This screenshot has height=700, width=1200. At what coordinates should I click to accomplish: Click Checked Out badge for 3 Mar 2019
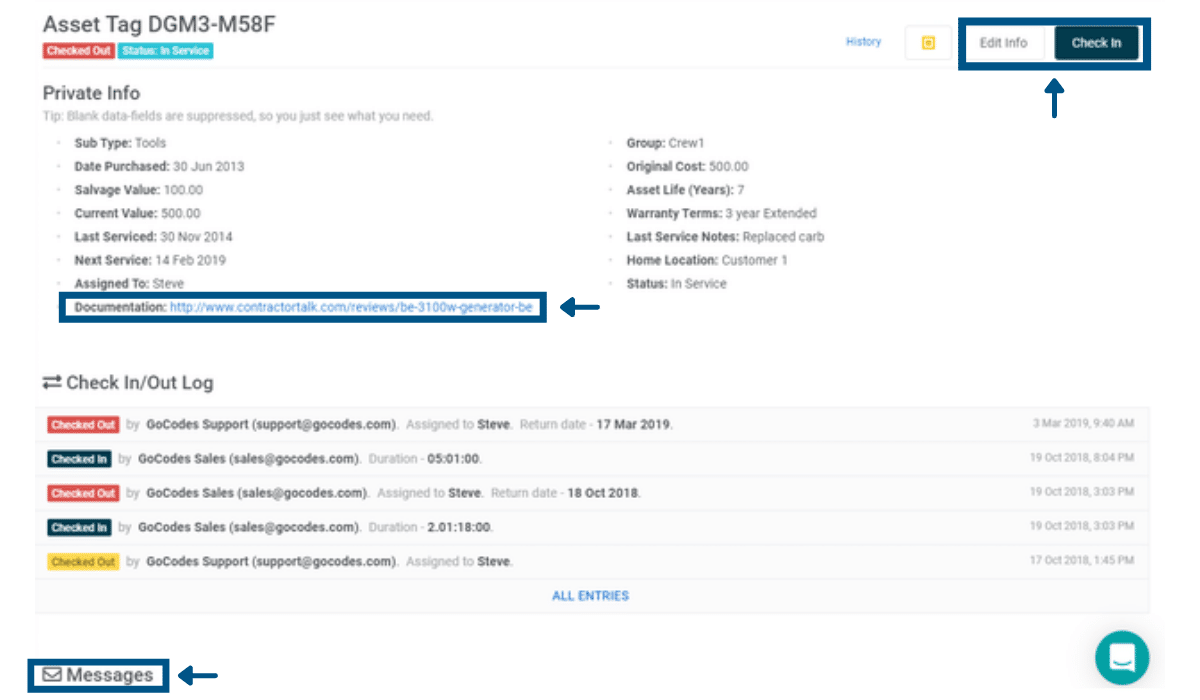(x=83, y=425)
